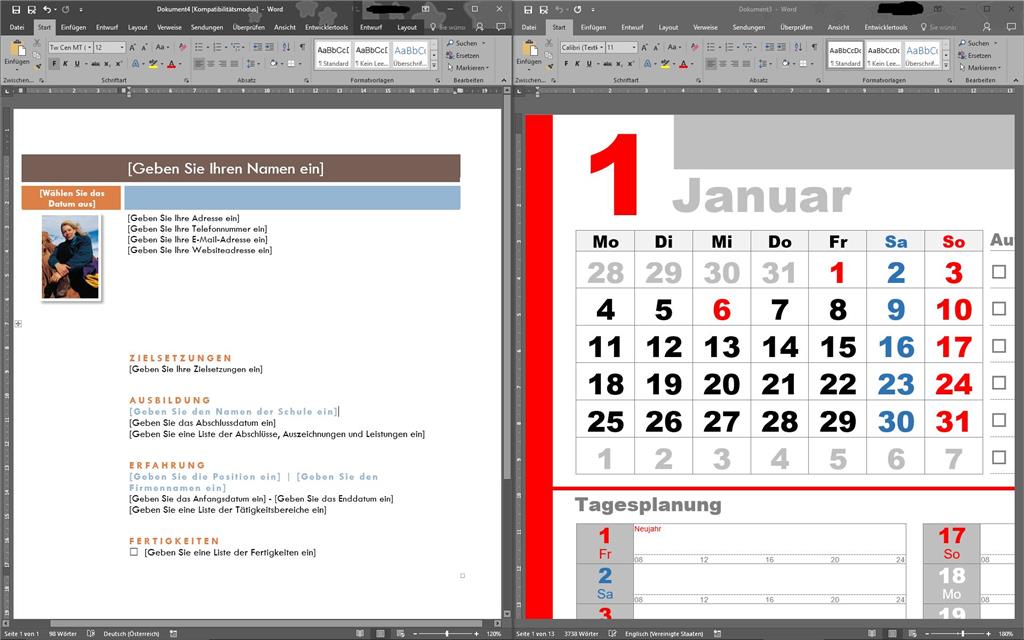Tick calendar checkbox beside week of 10

point(999,308)
